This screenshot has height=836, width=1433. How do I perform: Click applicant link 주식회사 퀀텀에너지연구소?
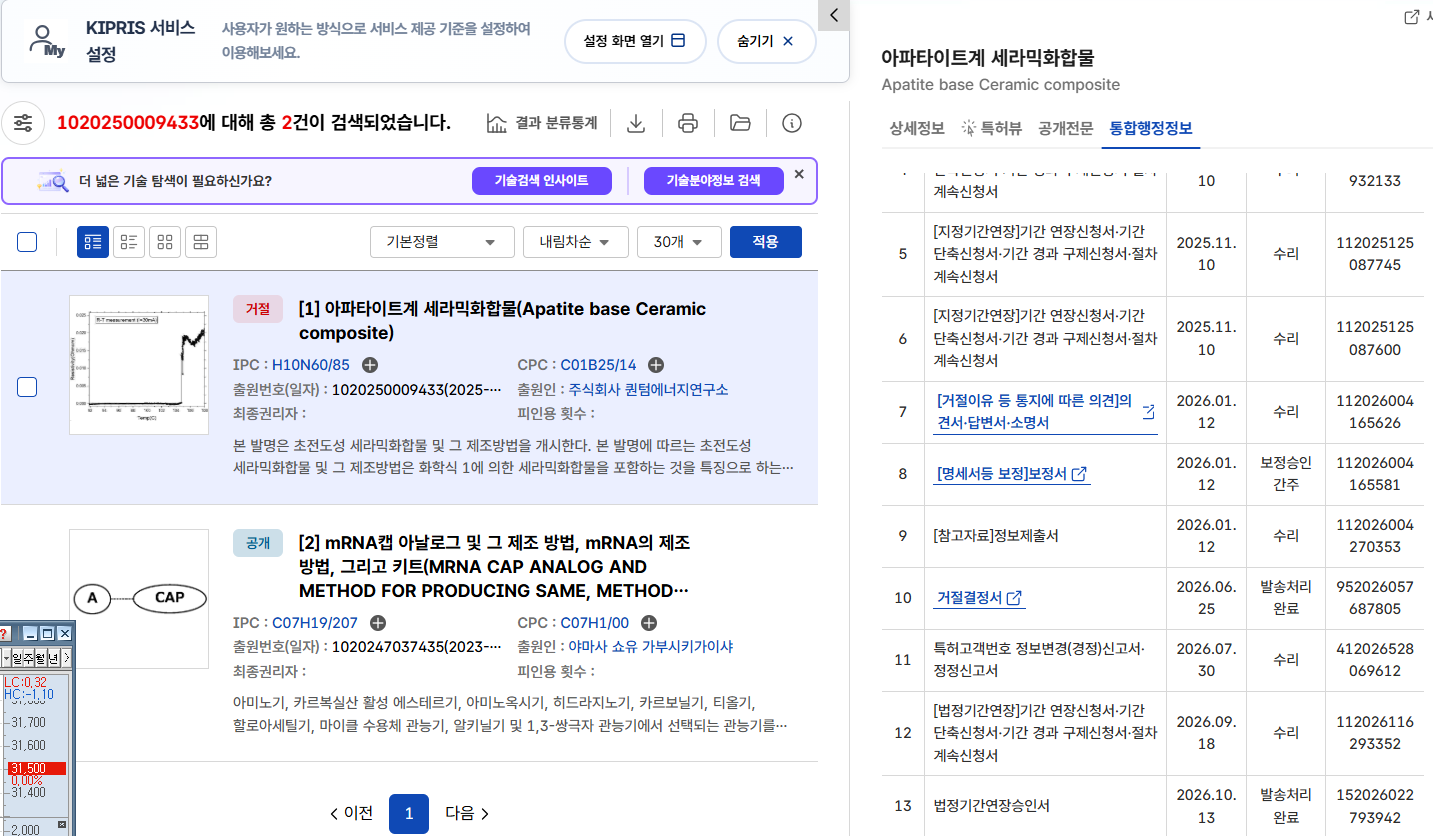point(648,389)
